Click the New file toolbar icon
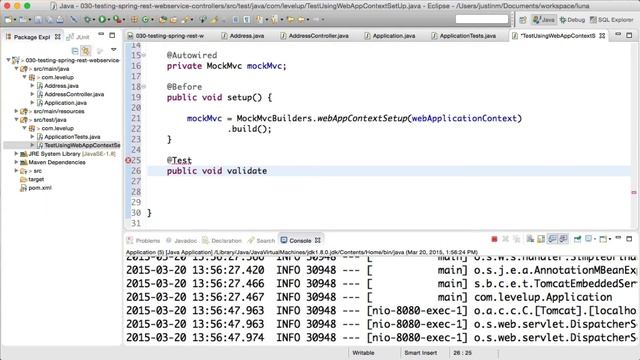Screen dimensions: 640x360 (x=8, y=20)
